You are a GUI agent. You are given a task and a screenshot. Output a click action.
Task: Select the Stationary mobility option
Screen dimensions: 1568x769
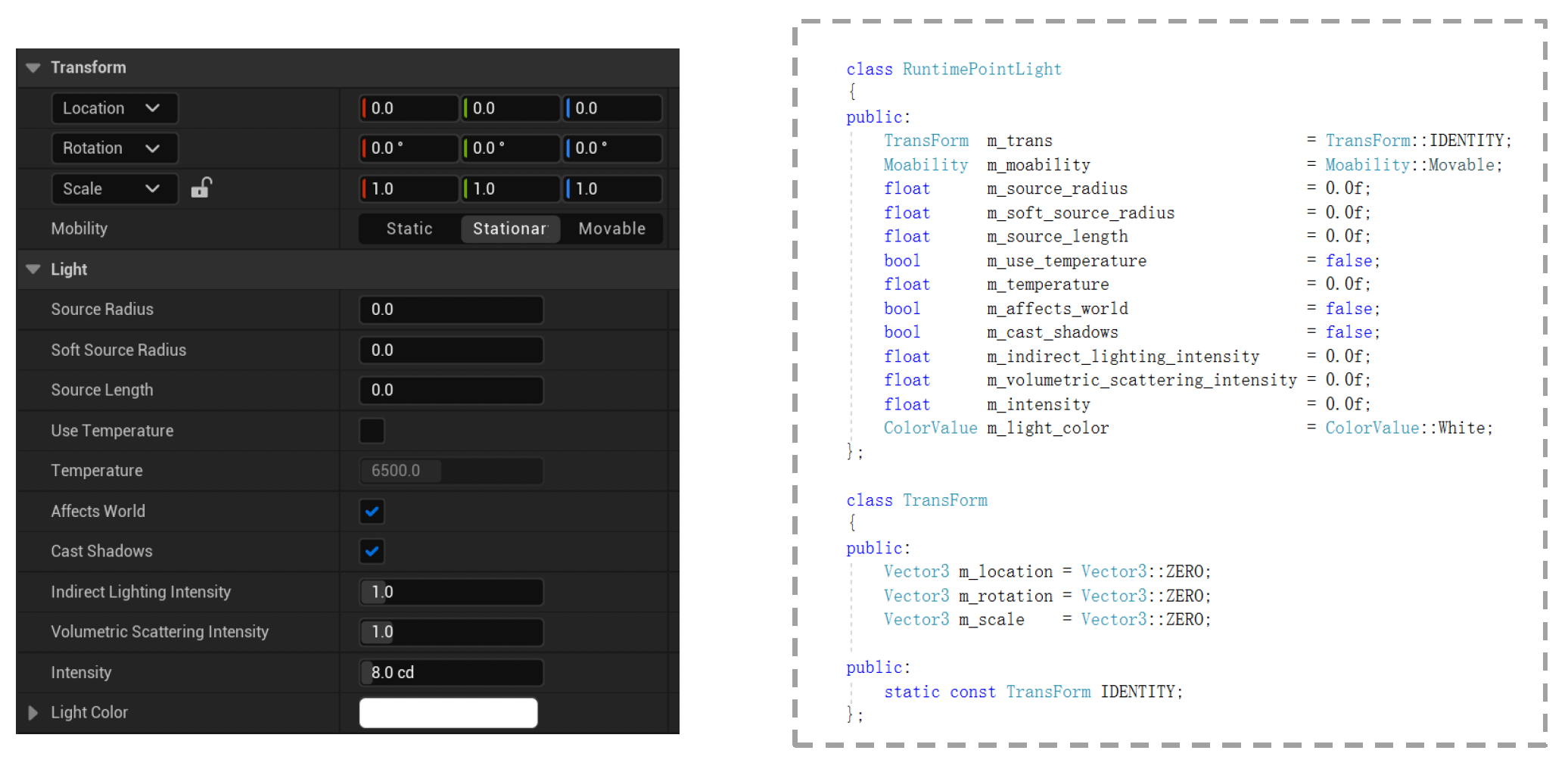510,229
